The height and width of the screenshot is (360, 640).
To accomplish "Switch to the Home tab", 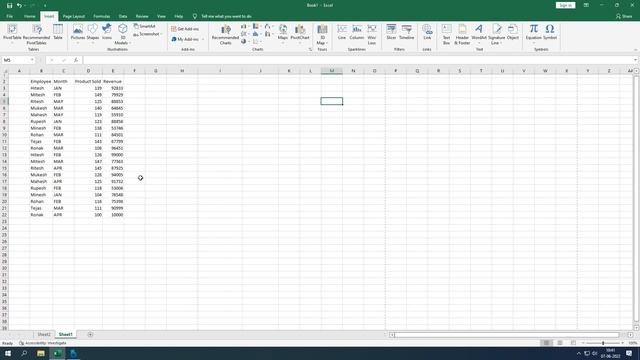I will point(29,16).
